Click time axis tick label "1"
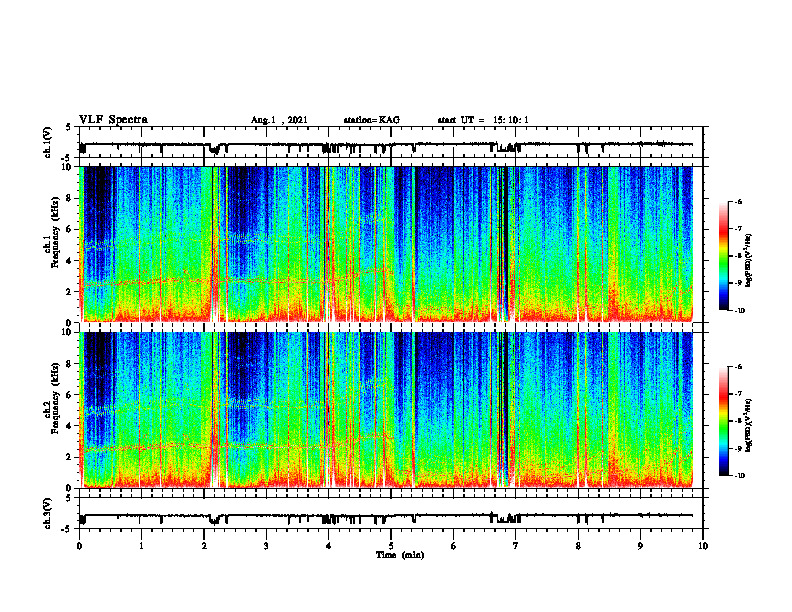This screenshot has width=792, height=612. (x=141, y=546)
